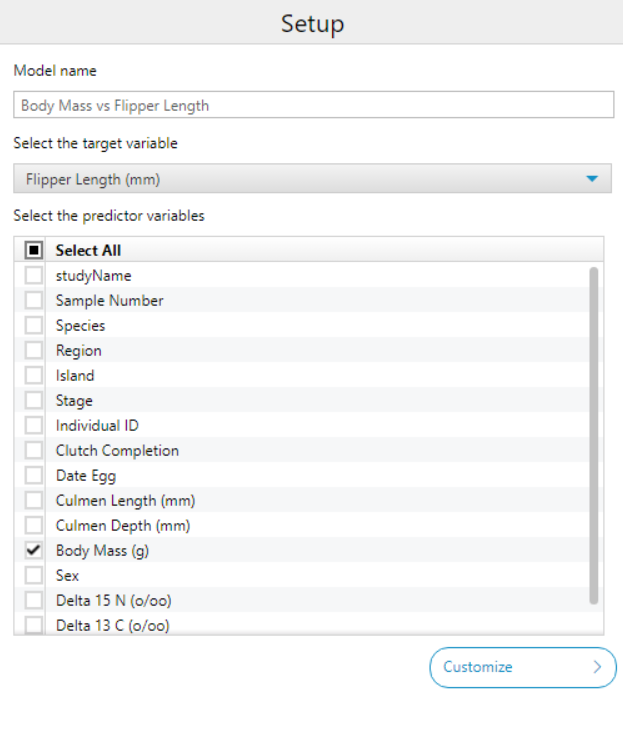
Task: Enable Sample Number as predictor
Action: pos(34,301)
